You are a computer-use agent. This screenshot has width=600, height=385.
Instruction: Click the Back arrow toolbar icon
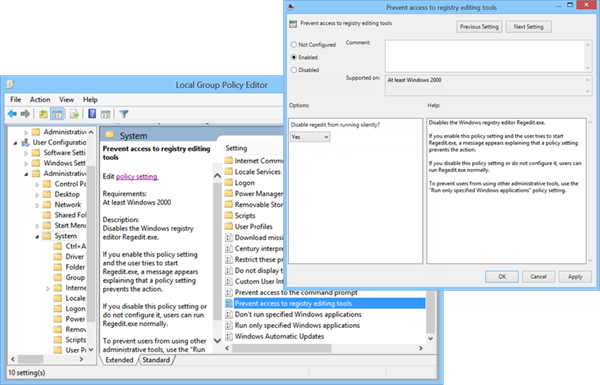12,114
